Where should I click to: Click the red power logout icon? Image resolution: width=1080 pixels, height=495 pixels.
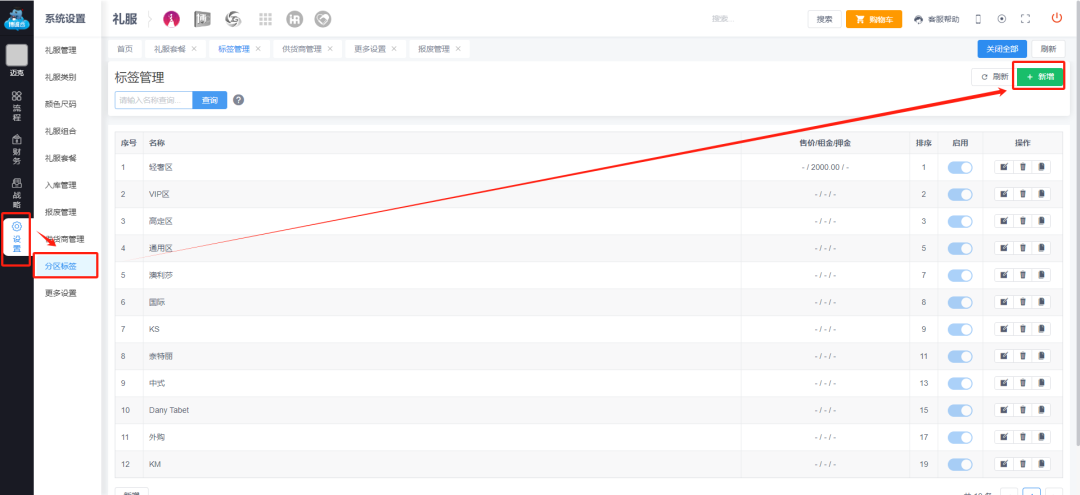pyautogui.click(x=1057, y=19)
